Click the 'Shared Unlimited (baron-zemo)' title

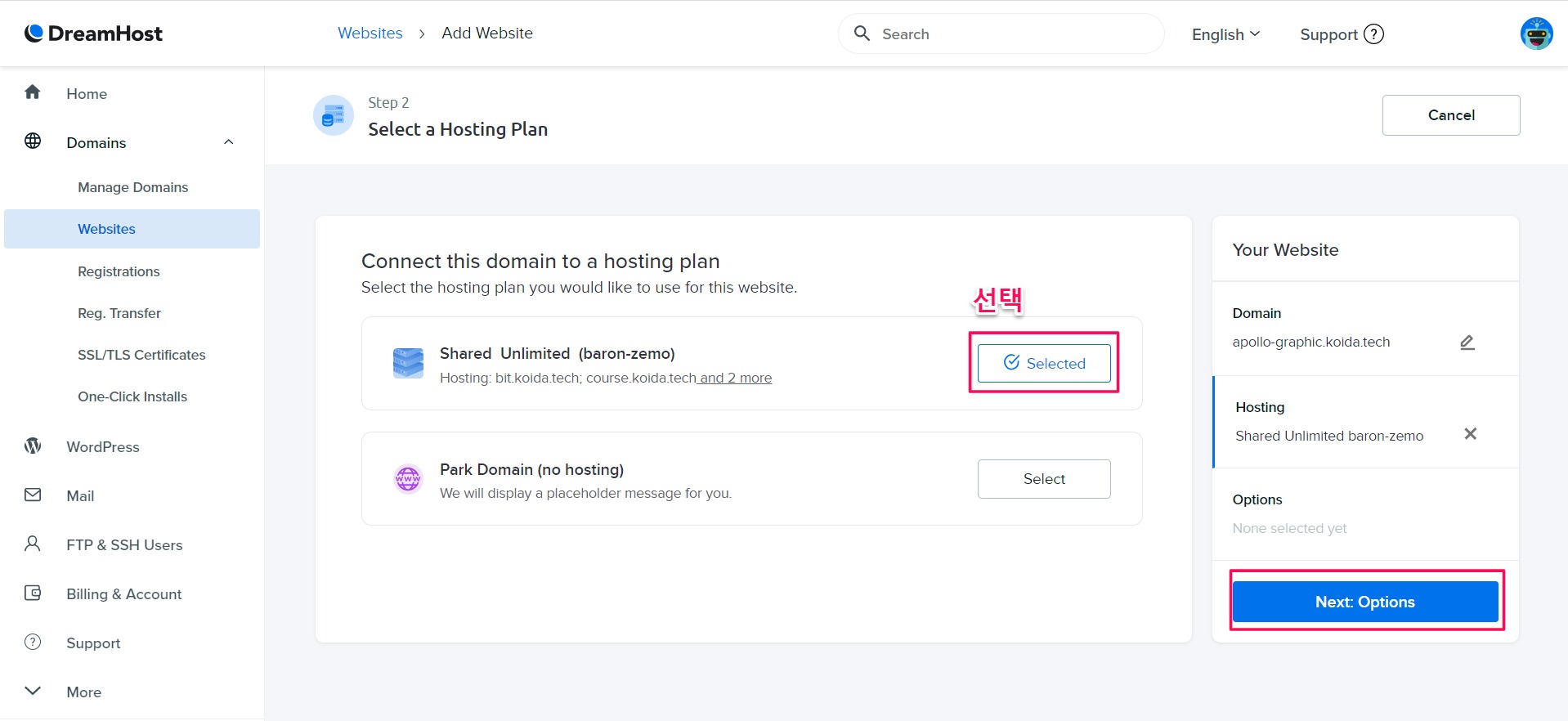(x=558, y=353)
